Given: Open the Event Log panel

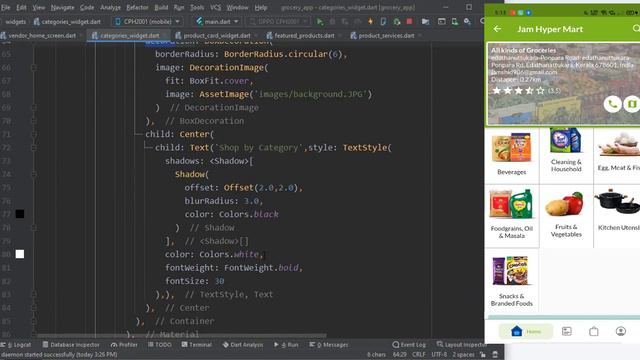Looking at the screenshot, I should pyautogui.click(x=409, y=345).
